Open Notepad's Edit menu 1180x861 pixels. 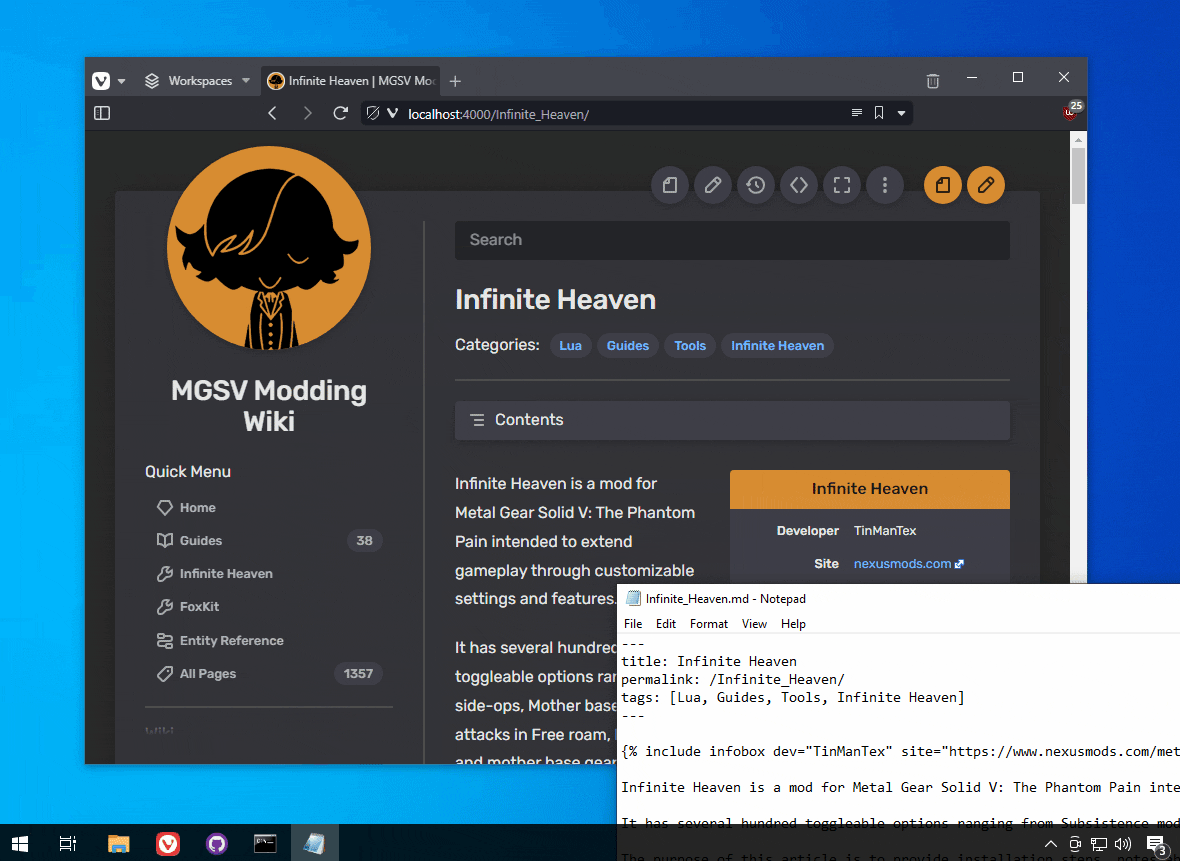(666, 624)
